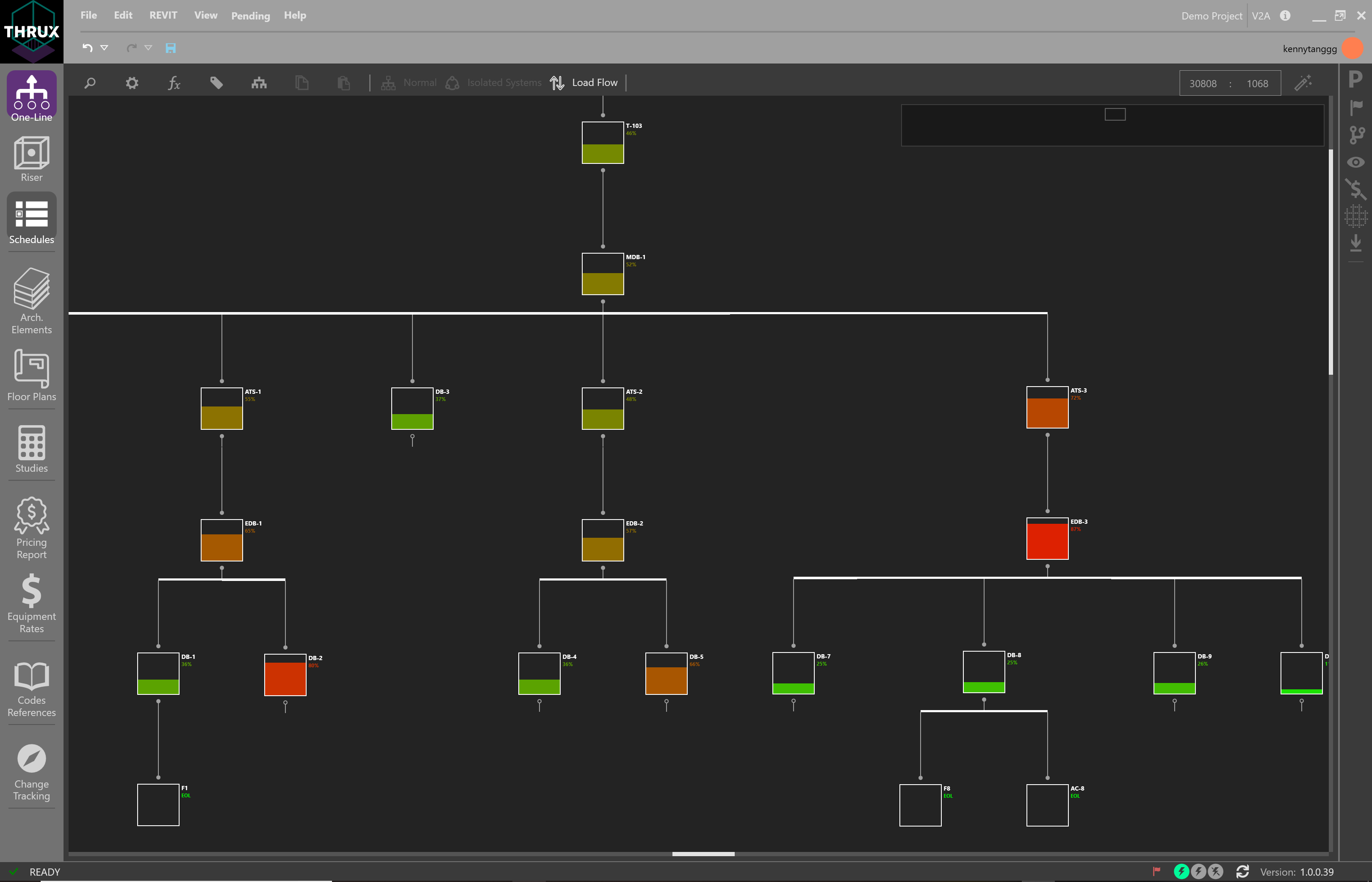Open the redo history dropdown arrow
The width and height of the screenshot is (1372, 882).
(x=149, y=48)
